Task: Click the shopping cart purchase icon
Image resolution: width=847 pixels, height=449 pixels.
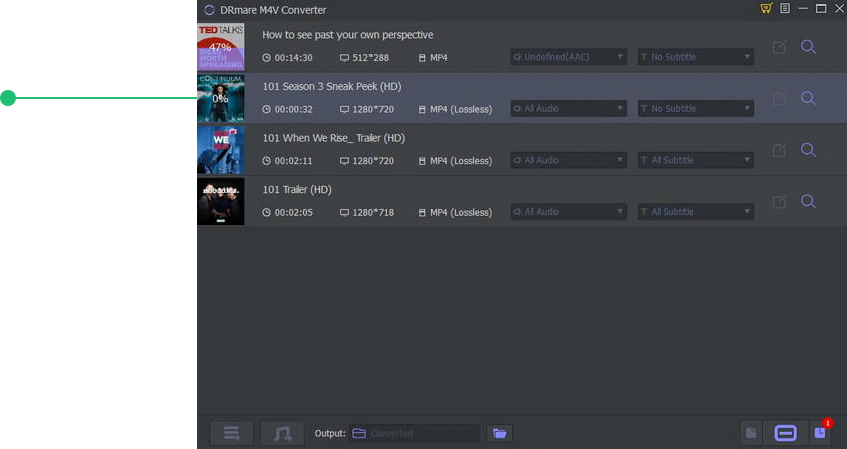Action: point(766,9)
